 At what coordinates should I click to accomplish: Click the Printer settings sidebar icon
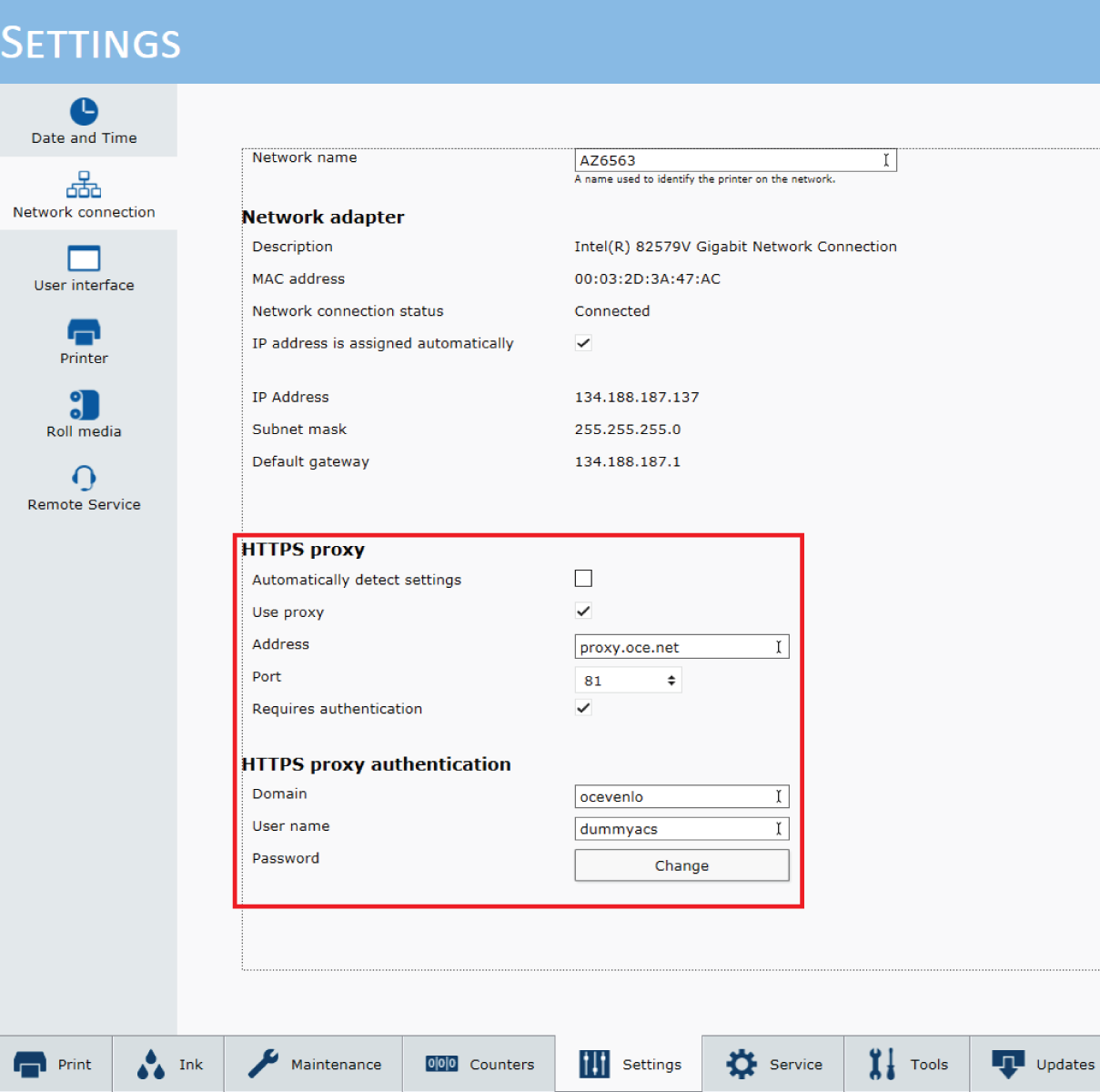point(84,331)
